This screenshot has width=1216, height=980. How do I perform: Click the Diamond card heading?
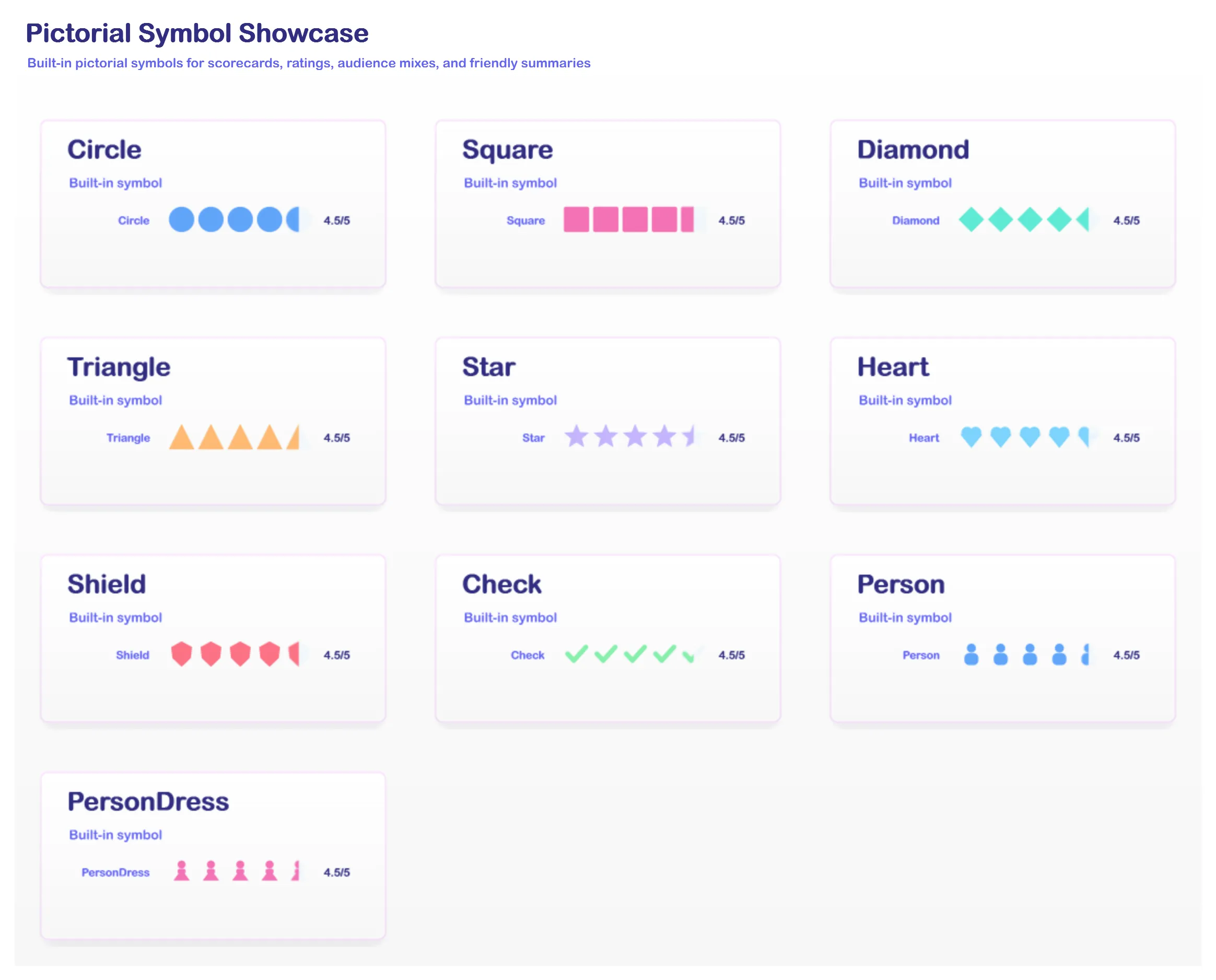pos(913,149)
